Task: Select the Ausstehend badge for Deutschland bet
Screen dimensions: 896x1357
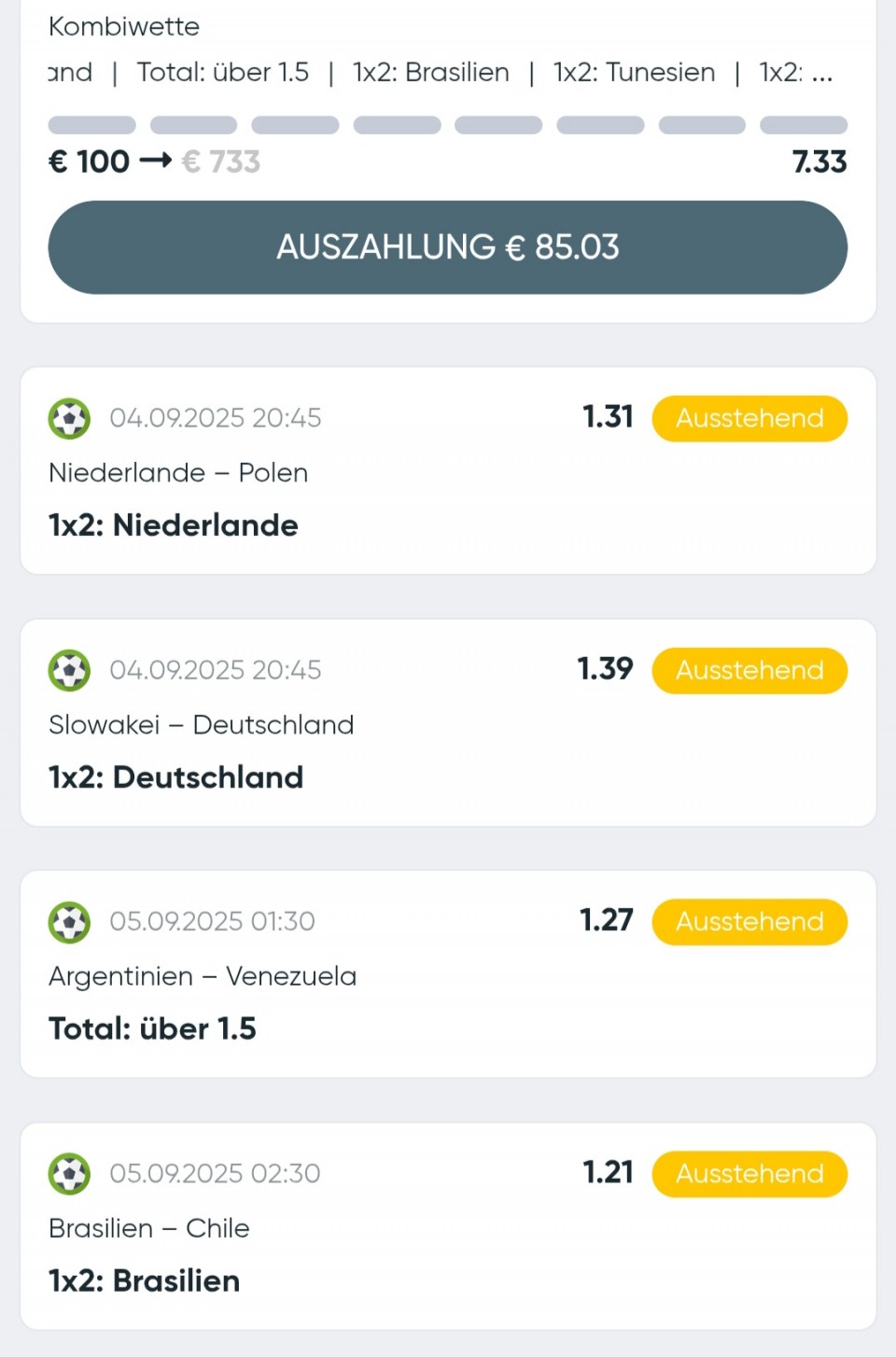Action: [x=749, y=670]
